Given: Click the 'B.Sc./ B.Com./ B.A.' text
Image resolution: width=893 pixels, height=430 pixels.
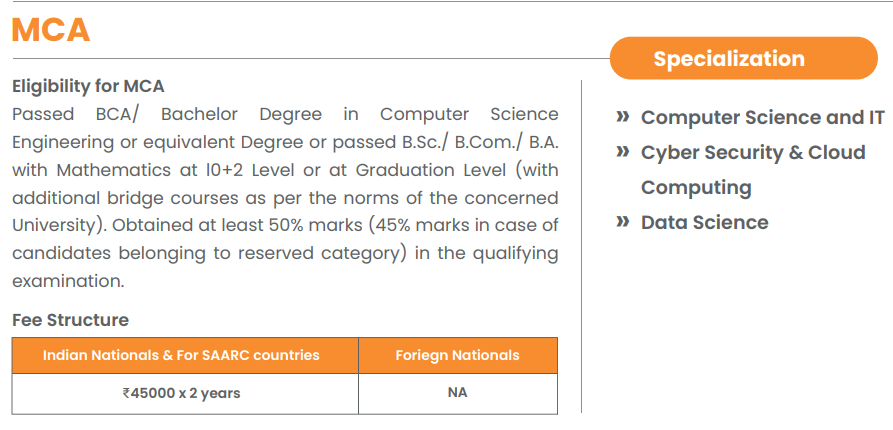Looking at the screenshot, I should (490, 142).
